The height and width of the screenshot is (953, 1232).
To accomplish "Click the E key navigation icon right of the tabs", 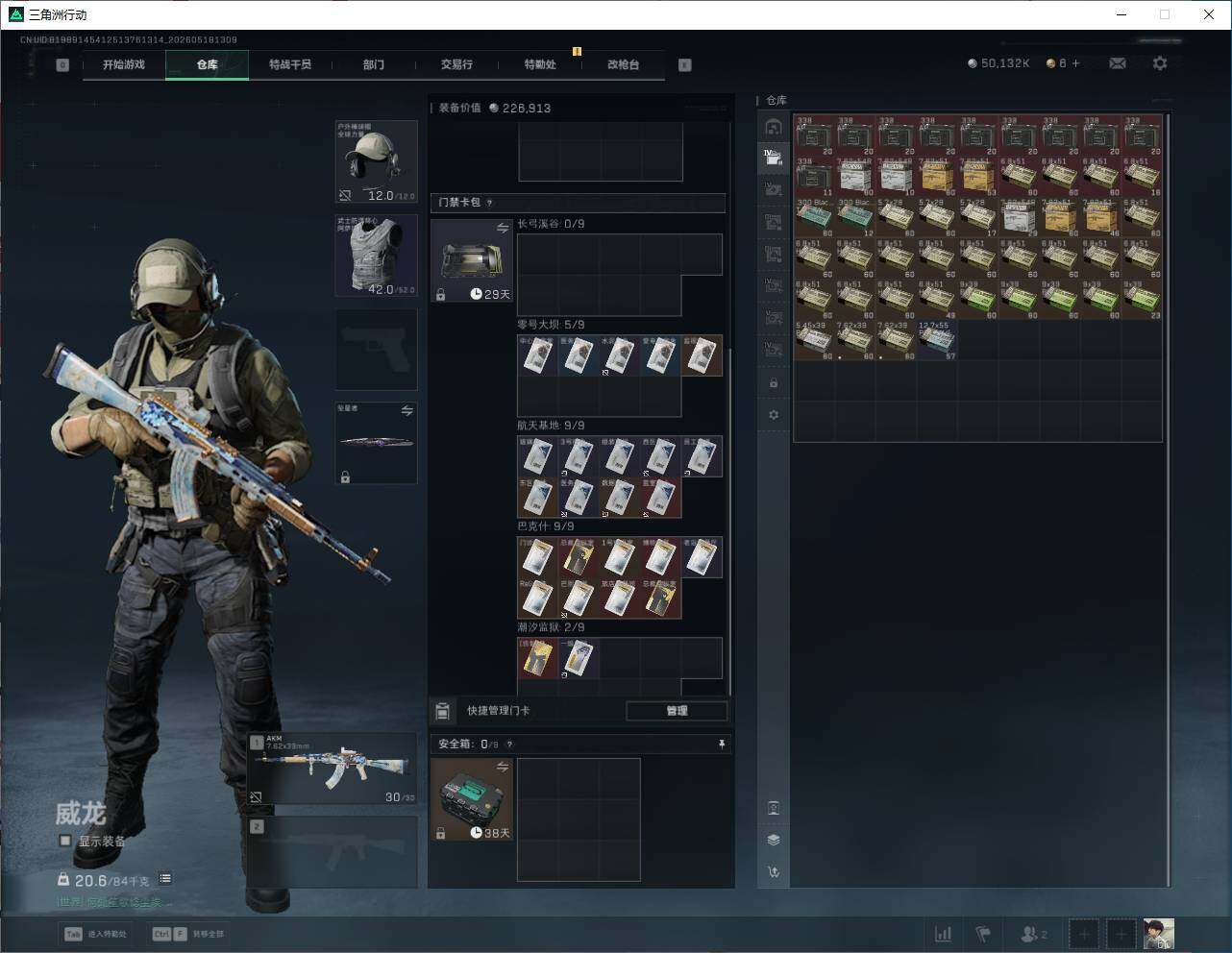I will pyautogui.click(x=685, y=65).
